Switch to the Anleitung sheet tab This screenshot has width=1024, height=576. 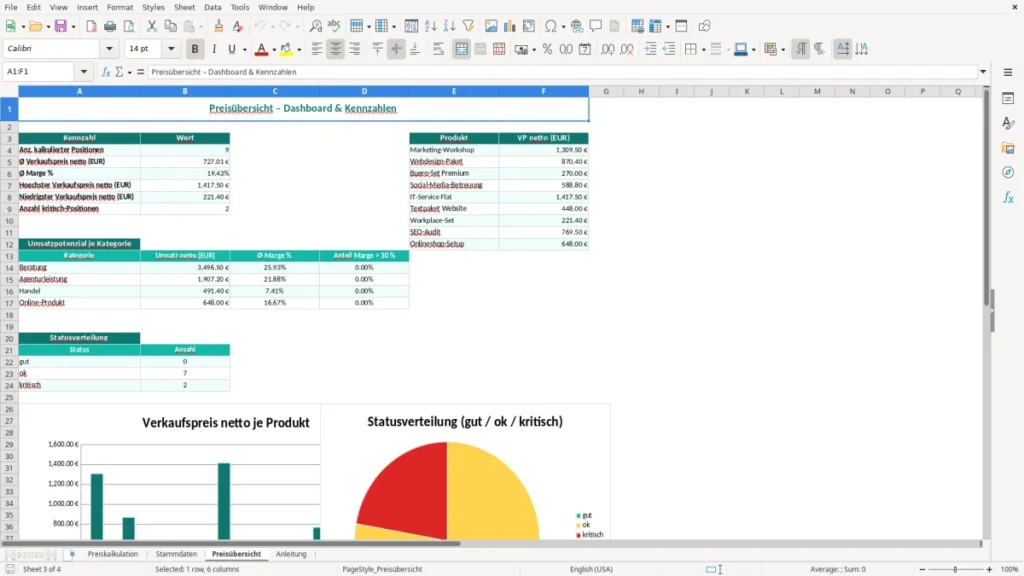click(x=291, y=554)
